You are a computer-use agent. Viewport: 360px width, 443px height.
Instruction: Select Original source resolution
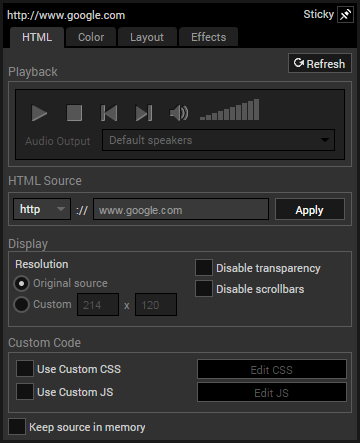tap(21, 284)
